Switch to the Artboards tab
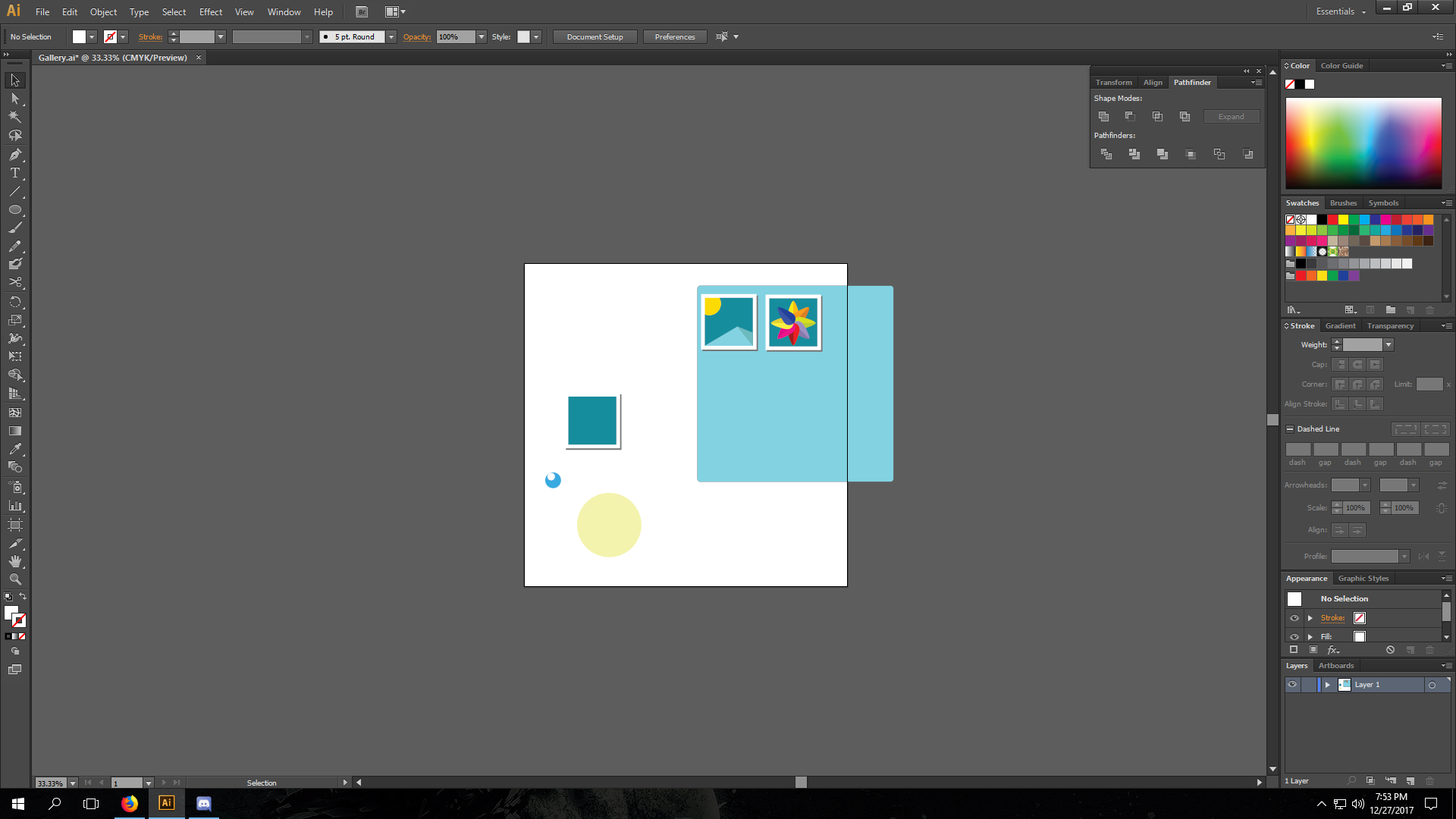 coord(1335,666)
